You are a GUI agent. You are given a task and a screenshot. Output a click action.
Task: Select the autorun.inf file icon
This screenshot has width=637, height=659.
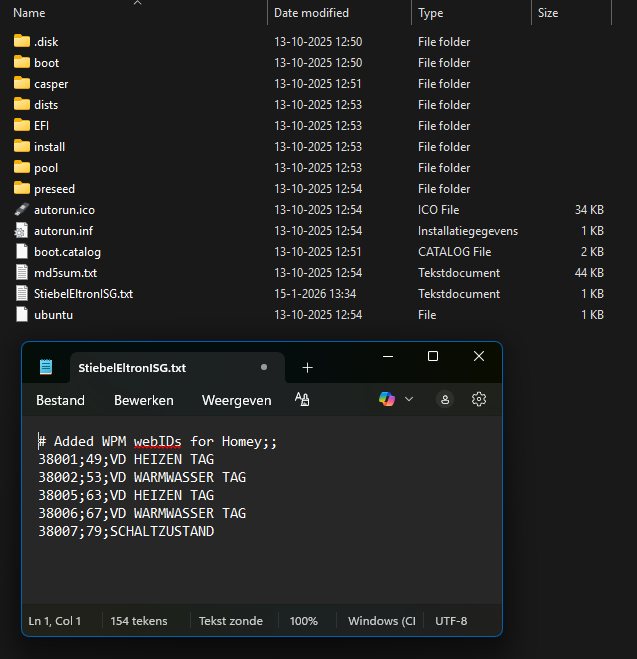tap(23, 231)
